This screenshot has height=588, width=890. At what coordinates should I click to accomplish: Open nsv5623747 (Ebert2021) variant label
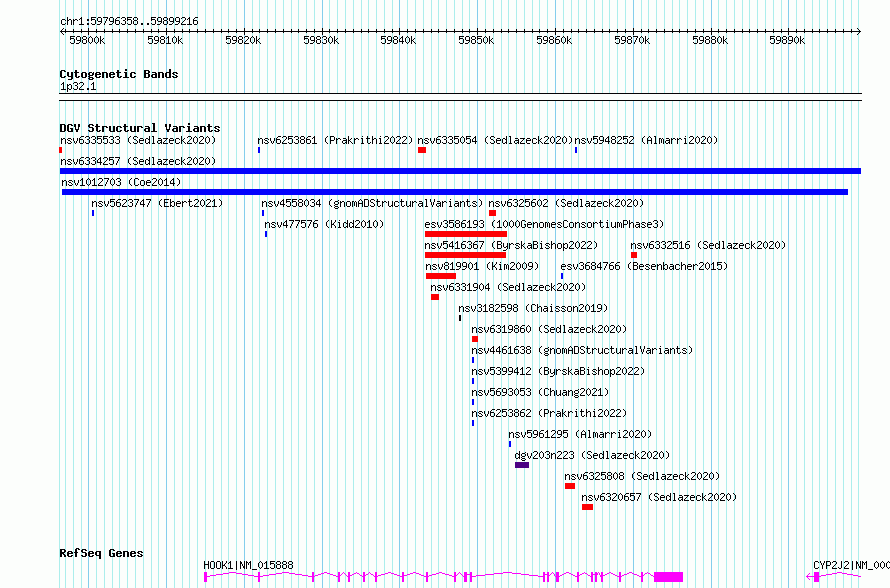pyautogui.click(x=157, y=203)
